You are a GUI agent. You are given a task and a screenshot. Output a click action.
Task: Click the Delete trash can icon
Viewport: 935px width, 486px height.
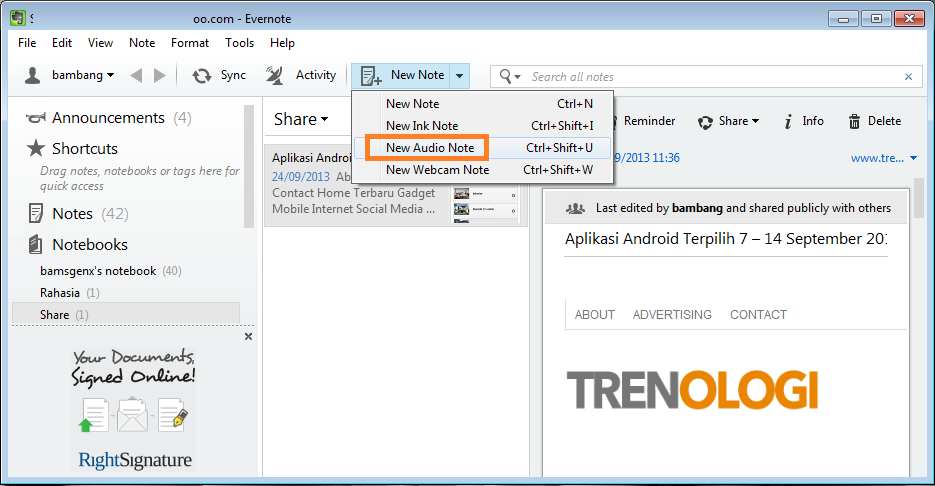pyautogui.click(x=854, y=122)
